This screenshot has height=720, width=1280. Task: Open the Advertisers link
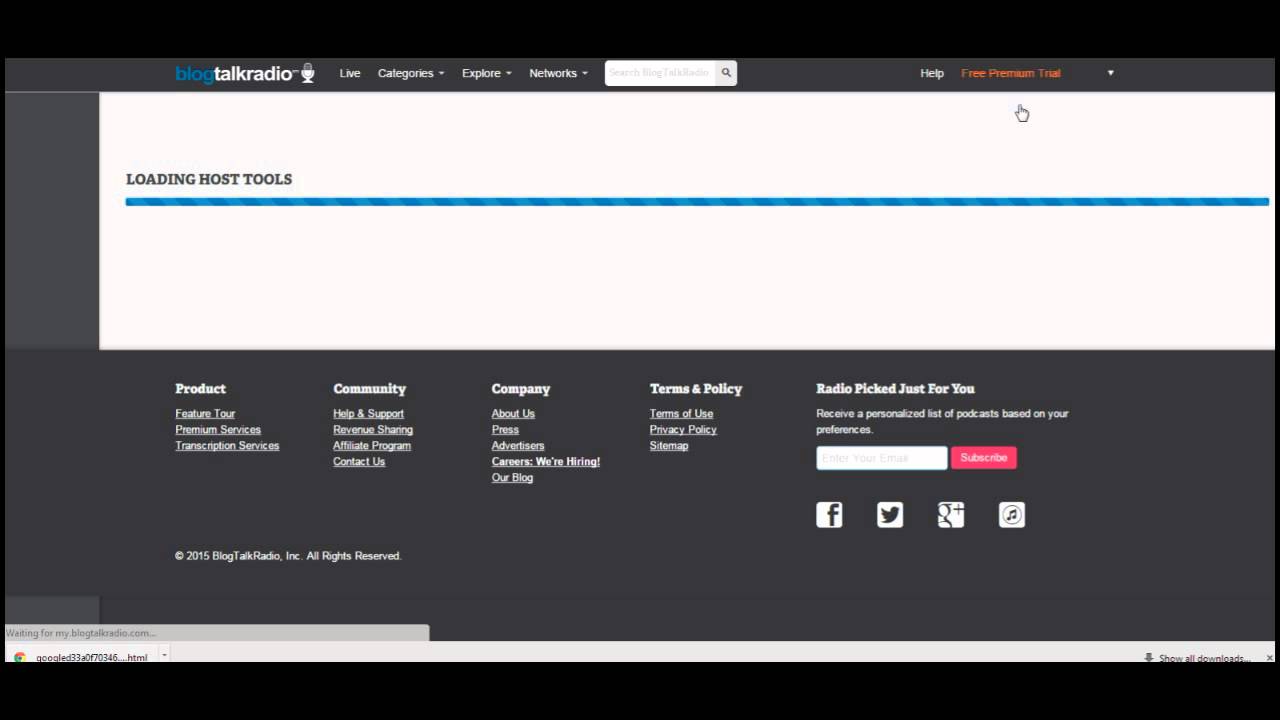pos(518,446)
